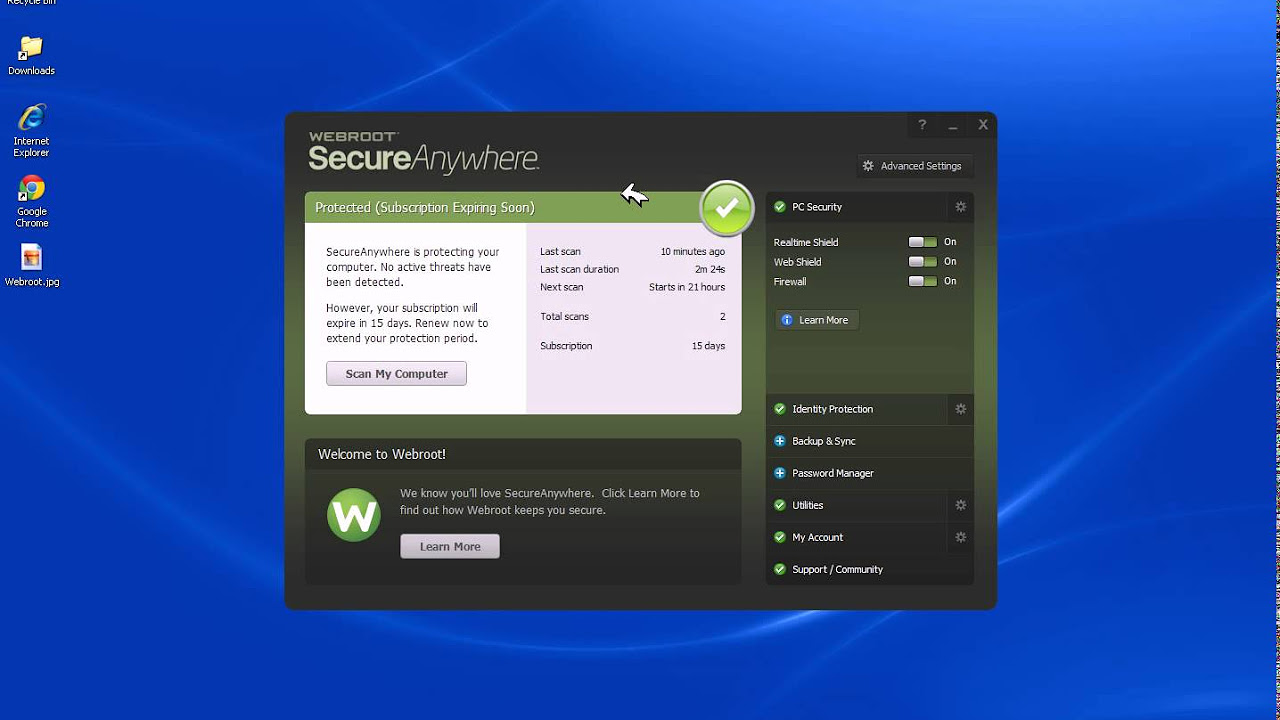The width and height of the screenshot is (1280, 720).
Task: Click the Firewall label
Action: click(790, 282)
